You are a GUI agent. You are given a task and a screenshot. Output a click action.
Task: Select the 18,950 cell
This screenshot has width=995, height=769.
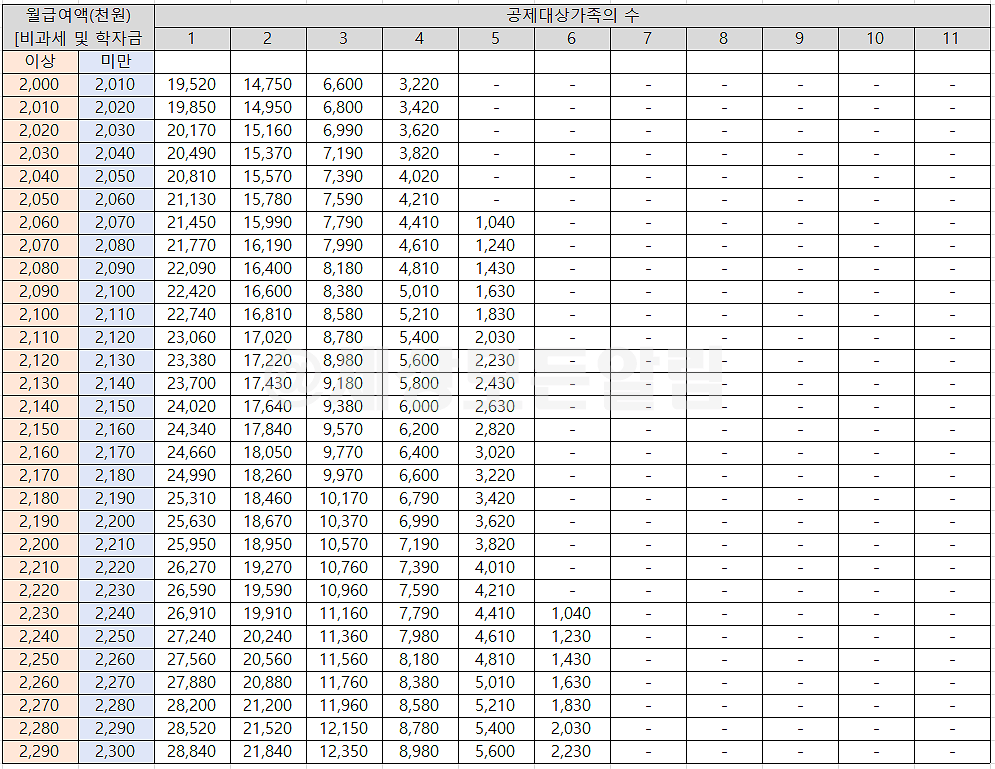click(268, 544)
